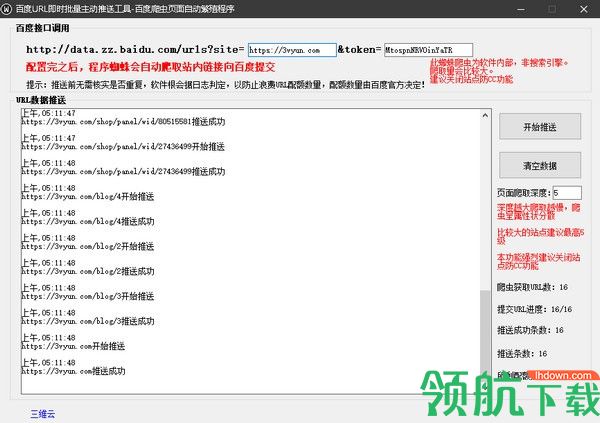Click the 开始推送 button

(x=540, y=127)
